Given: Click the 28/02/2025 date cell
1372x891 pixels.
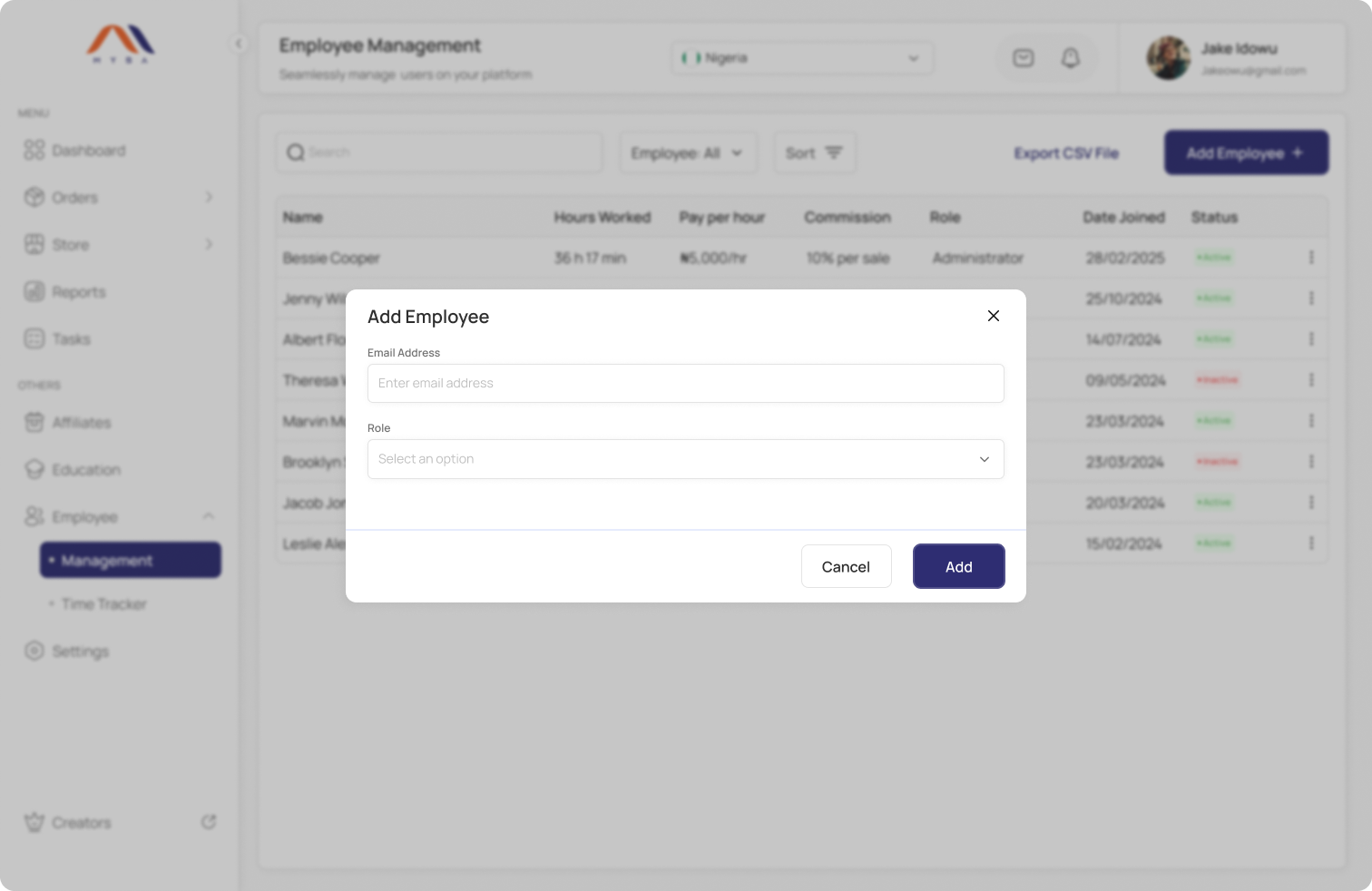Looking at the screenshot, I should (x=1125, y=258).
